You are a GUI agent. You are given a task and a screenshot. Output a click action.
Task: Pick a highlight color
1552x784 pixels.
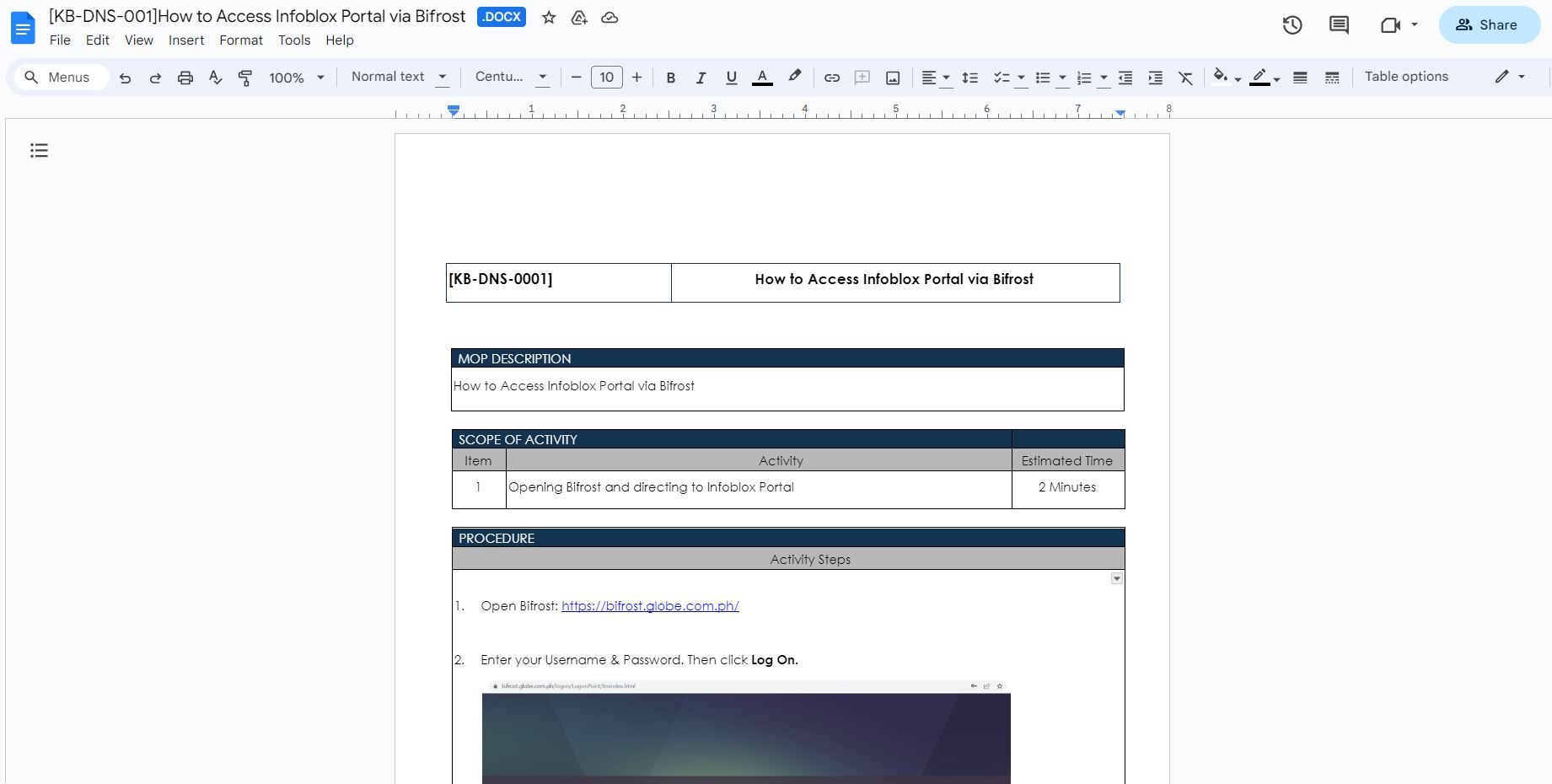click(794, 78)
